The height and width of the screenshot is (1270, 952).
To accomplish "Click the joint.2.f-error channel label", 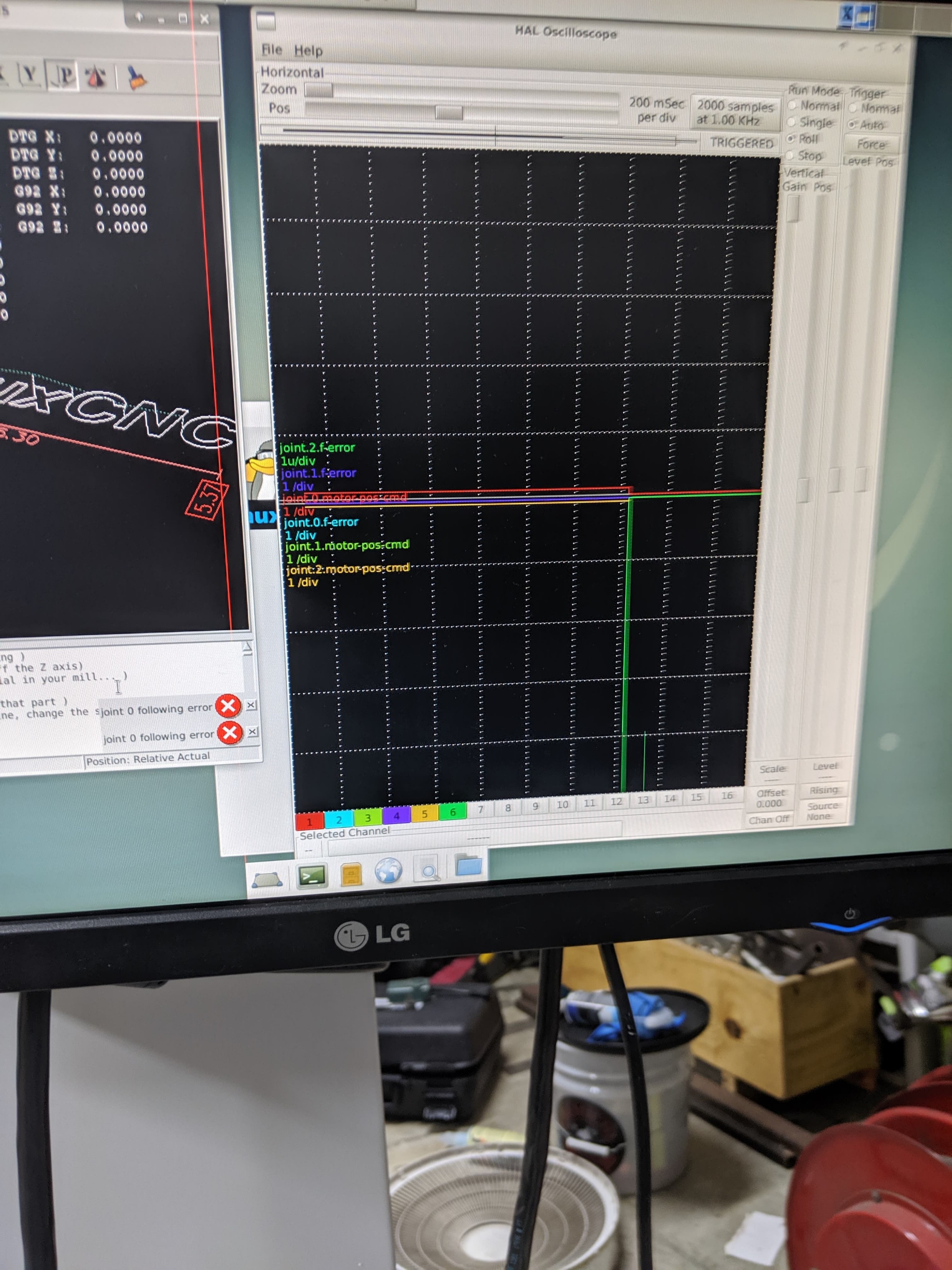I will (317, 447).
